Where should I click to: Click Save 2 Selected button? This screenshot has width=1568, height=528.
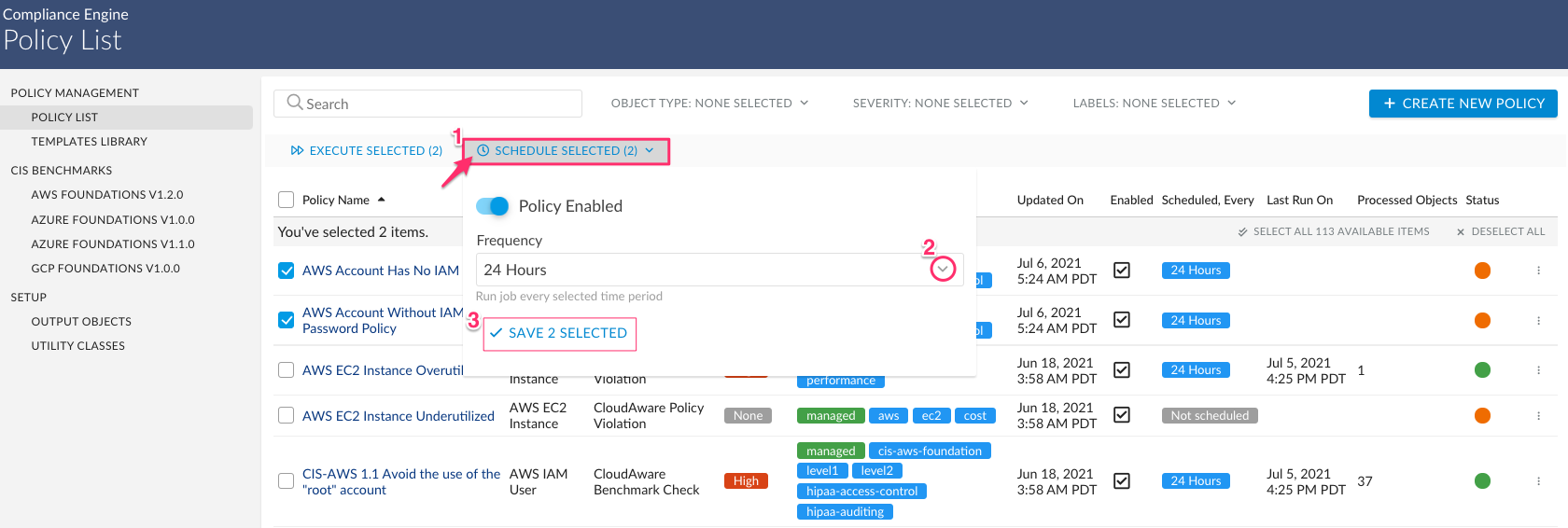[x=559, y=333]
